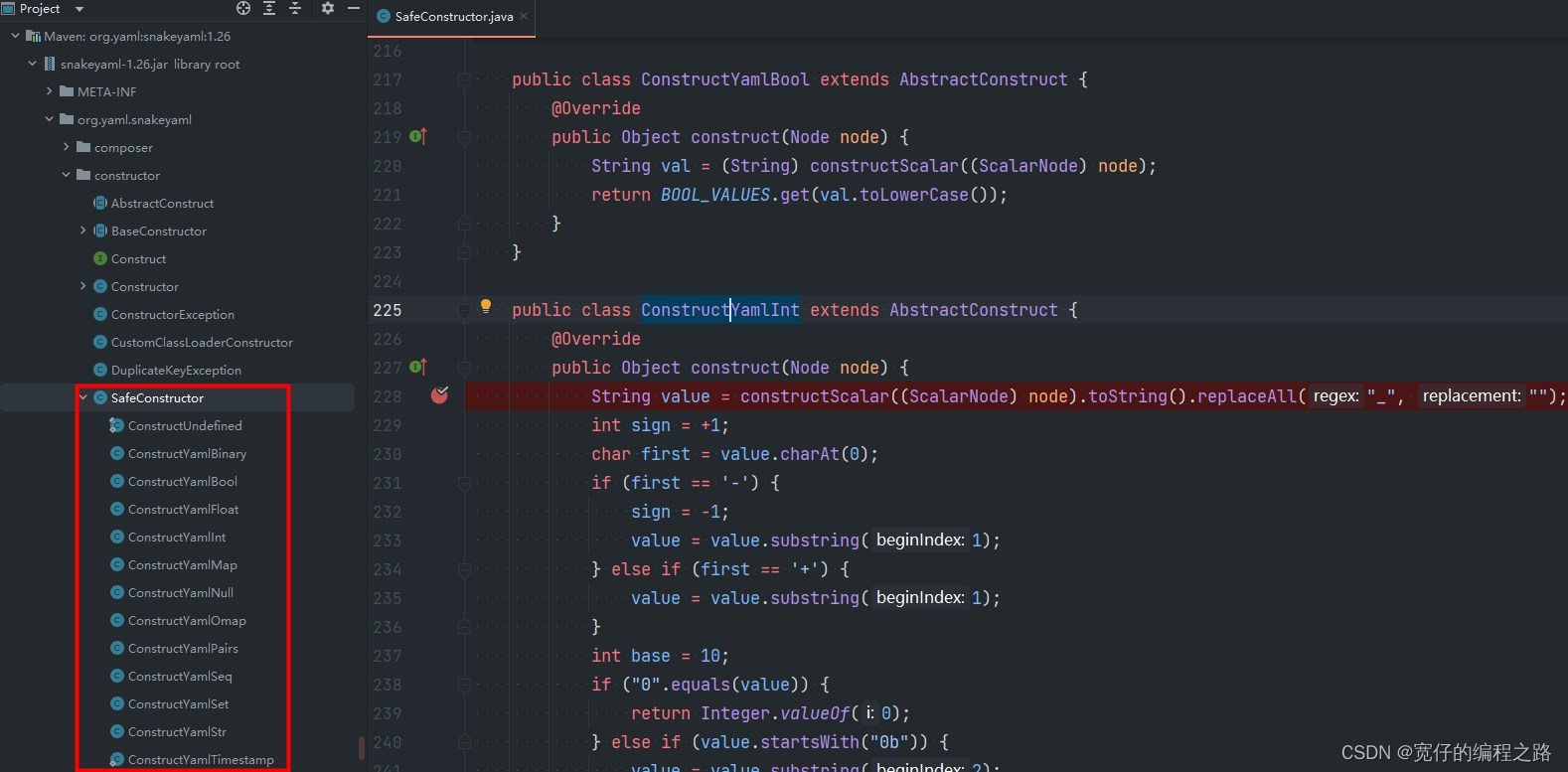Select Construct interface in the tree
This screenshot has width=1568, height=772.
[138, 258]
